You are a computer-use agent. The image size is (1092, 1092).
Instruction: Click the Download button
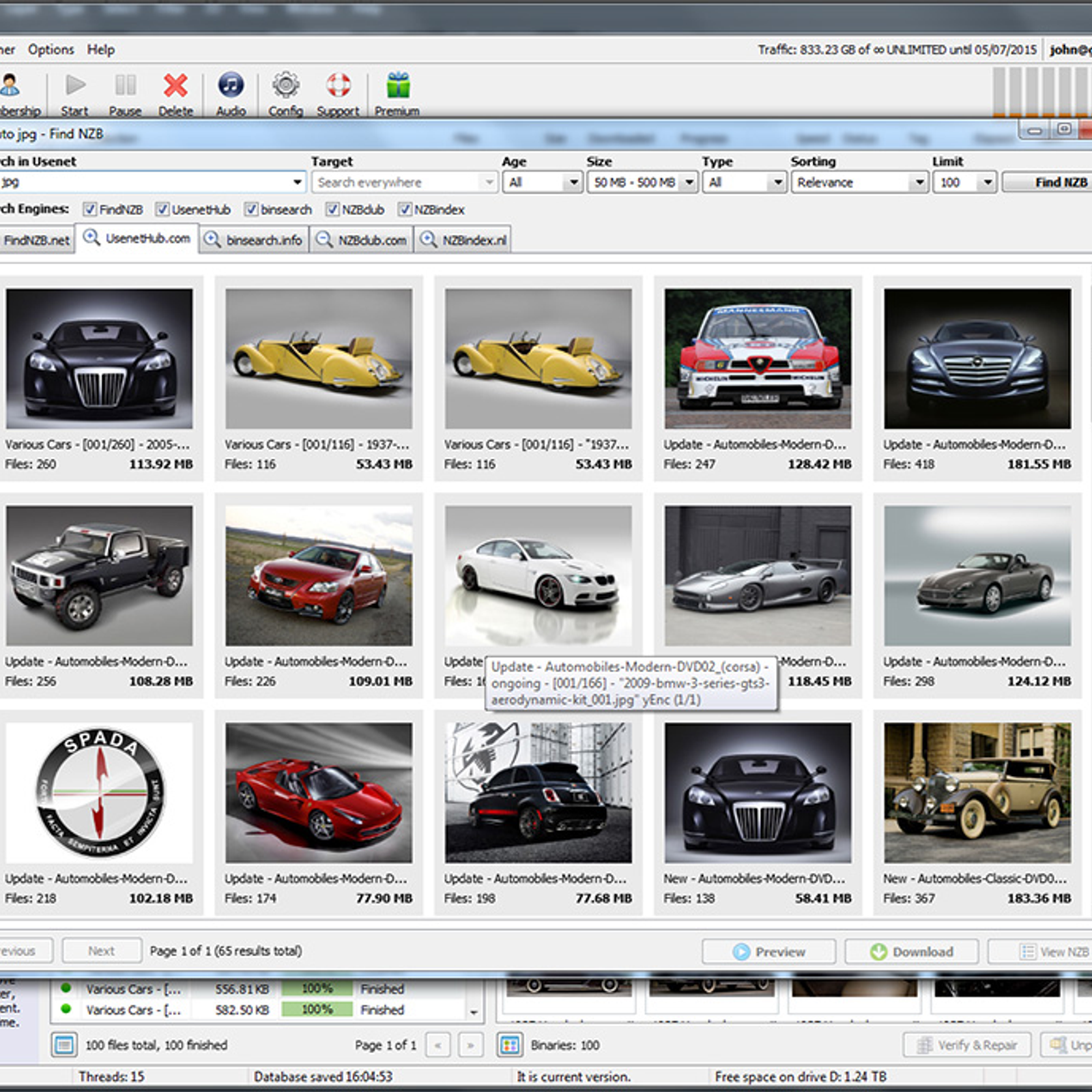912,951
